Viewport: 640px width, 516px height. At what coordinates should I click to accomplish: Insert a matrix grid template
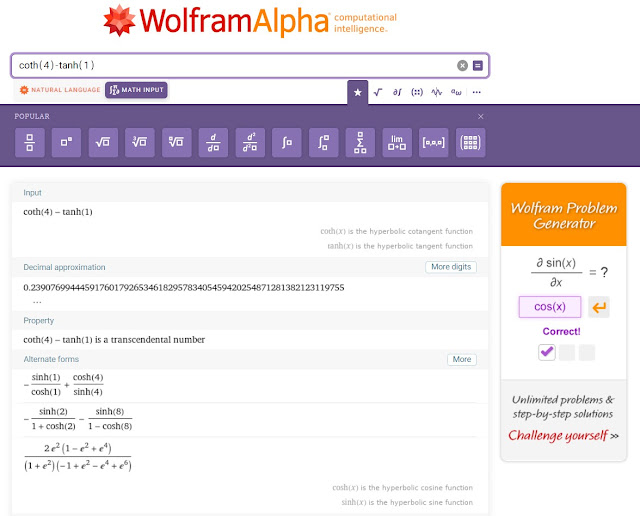click(470, 142)
